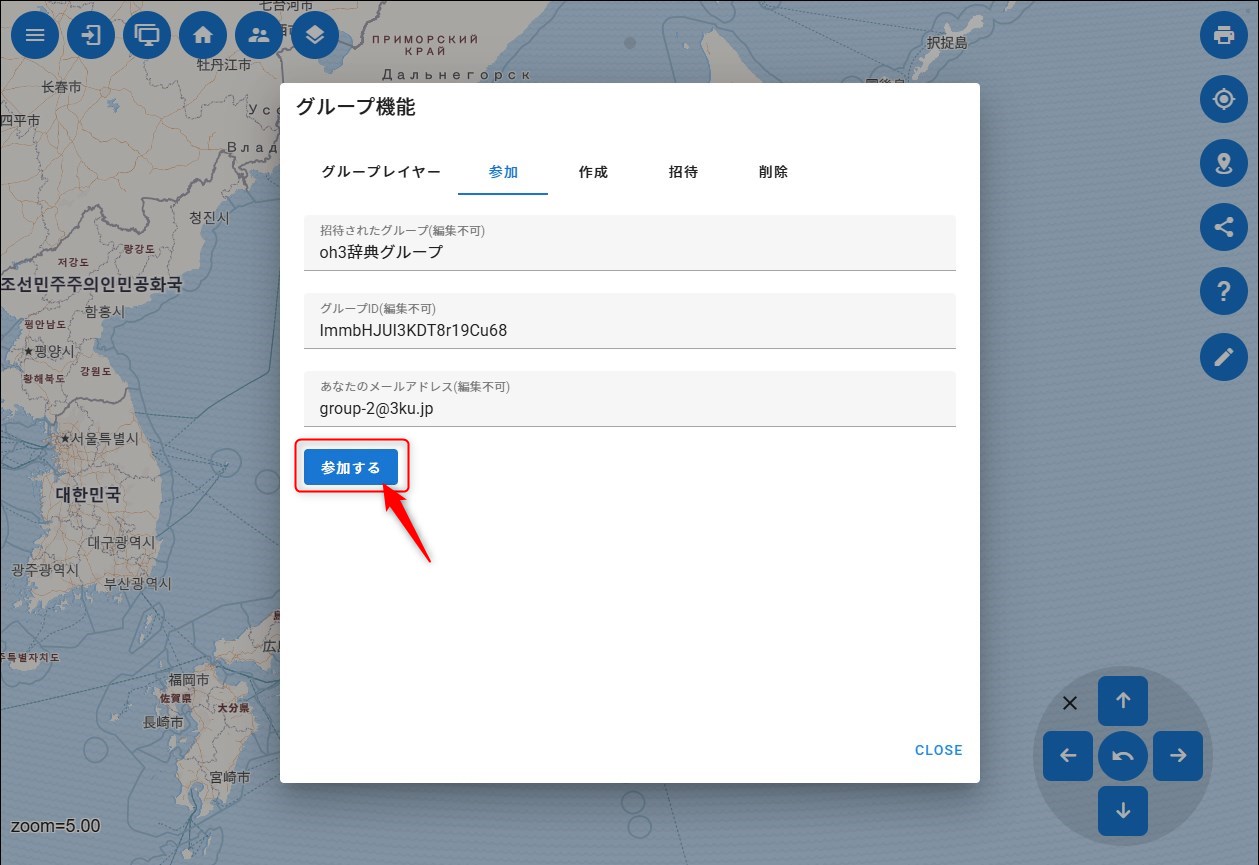
Task: Switch to the グループレイヤー tab
Action: tap(381, 172)
